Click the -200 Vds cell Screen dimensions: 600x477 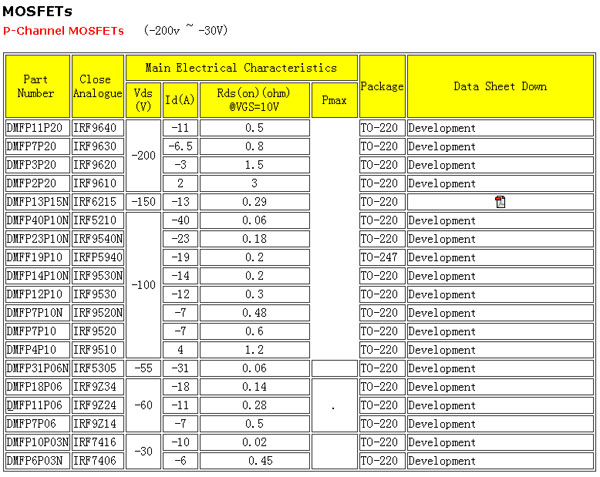(143, 155)
